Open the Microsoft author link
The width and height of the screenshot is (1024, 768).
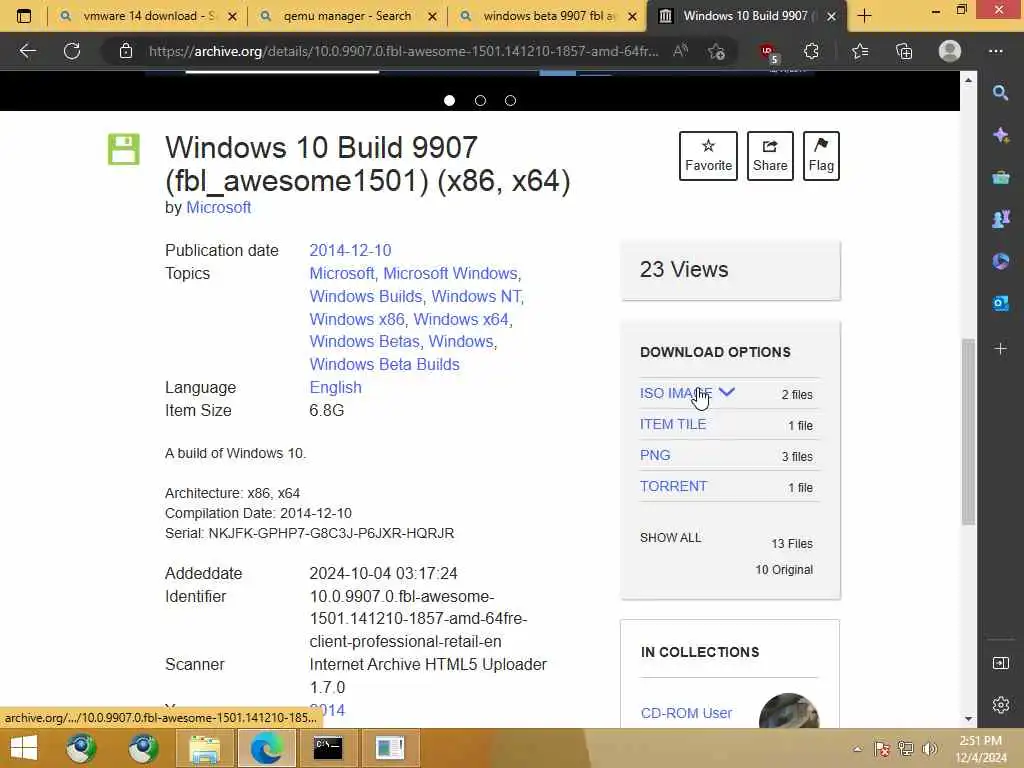tap(218, 208)
